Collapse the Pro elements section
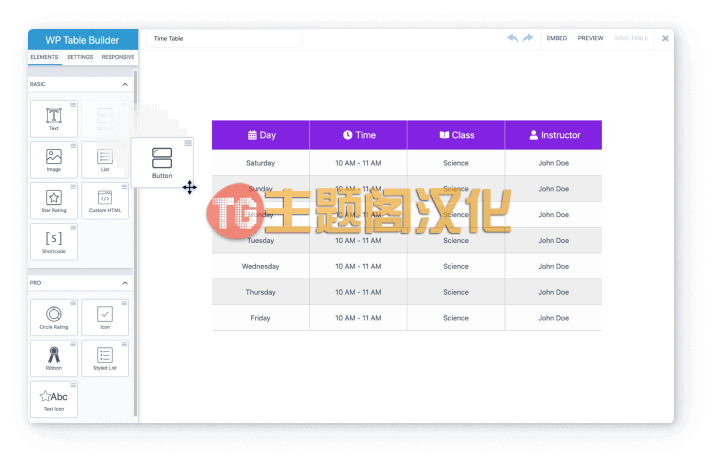This screenshot has width=718, height=466. pyautogui.click(x=125, y=283)
